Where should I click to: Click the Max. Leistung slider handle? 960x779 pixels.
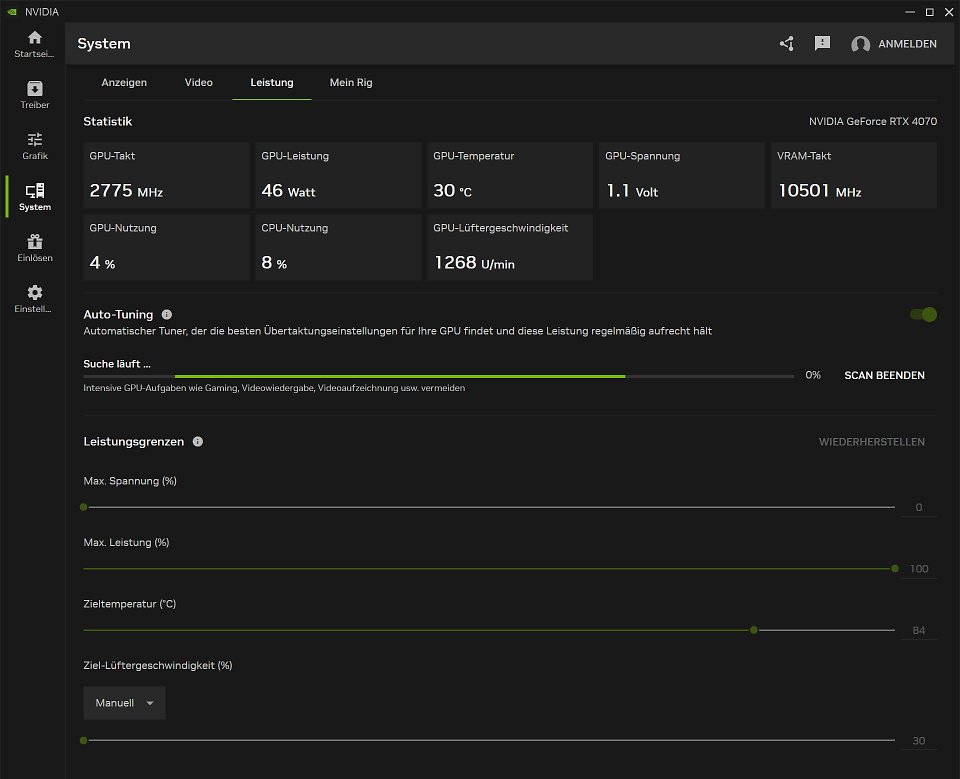click(x=895, y=569)
